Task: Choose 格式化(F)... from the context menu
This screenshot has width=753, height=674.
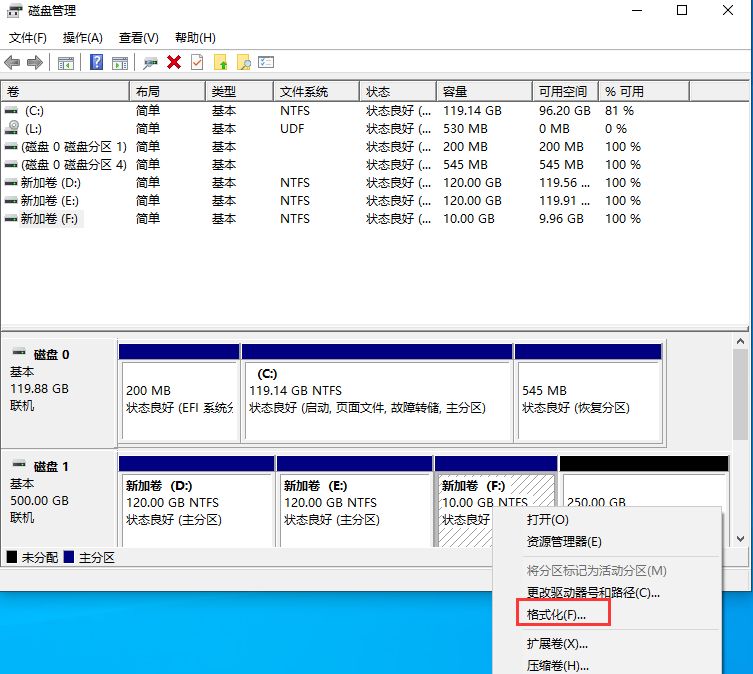Action: 556,614
